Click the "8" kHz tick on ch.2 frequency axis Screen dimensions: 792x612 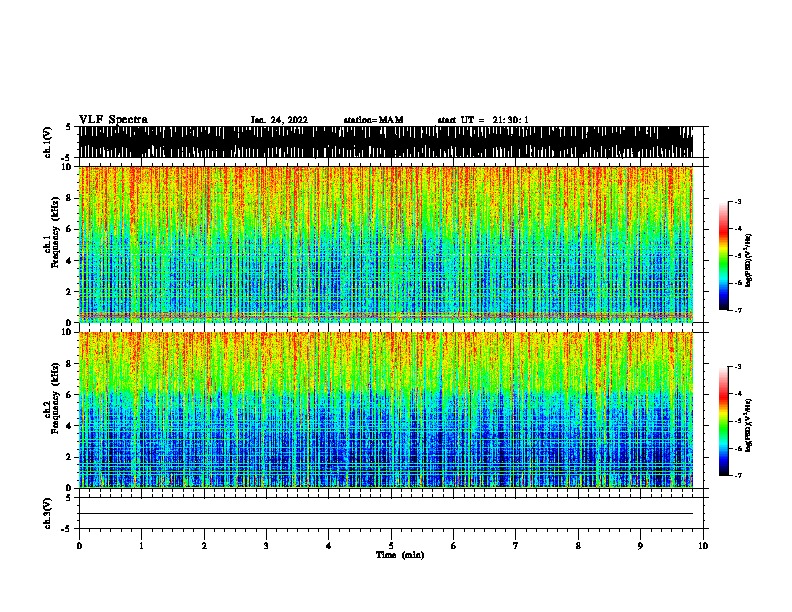(69, 364)
